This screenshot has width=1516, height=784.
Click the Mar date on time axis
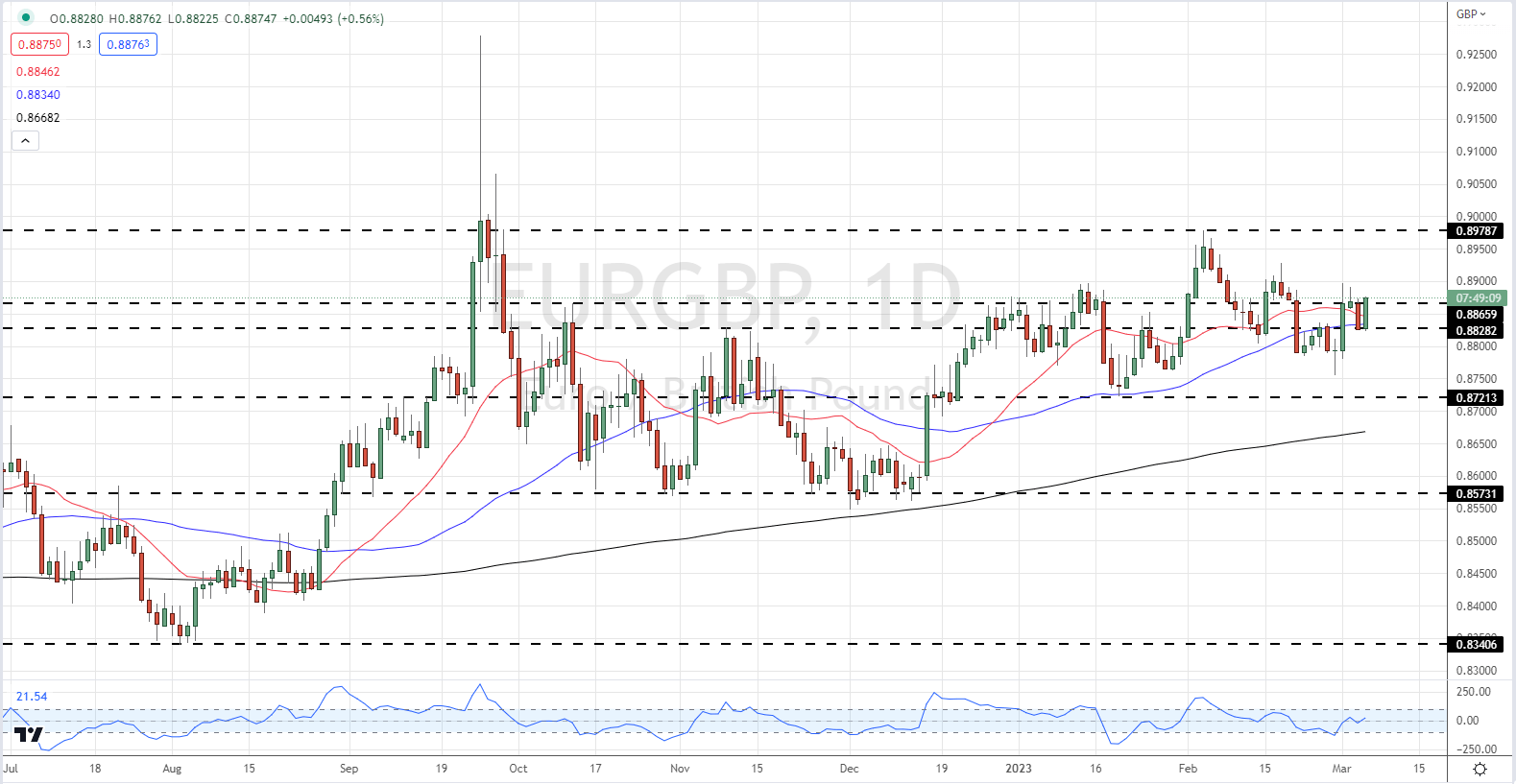(x=1341, y=769)
